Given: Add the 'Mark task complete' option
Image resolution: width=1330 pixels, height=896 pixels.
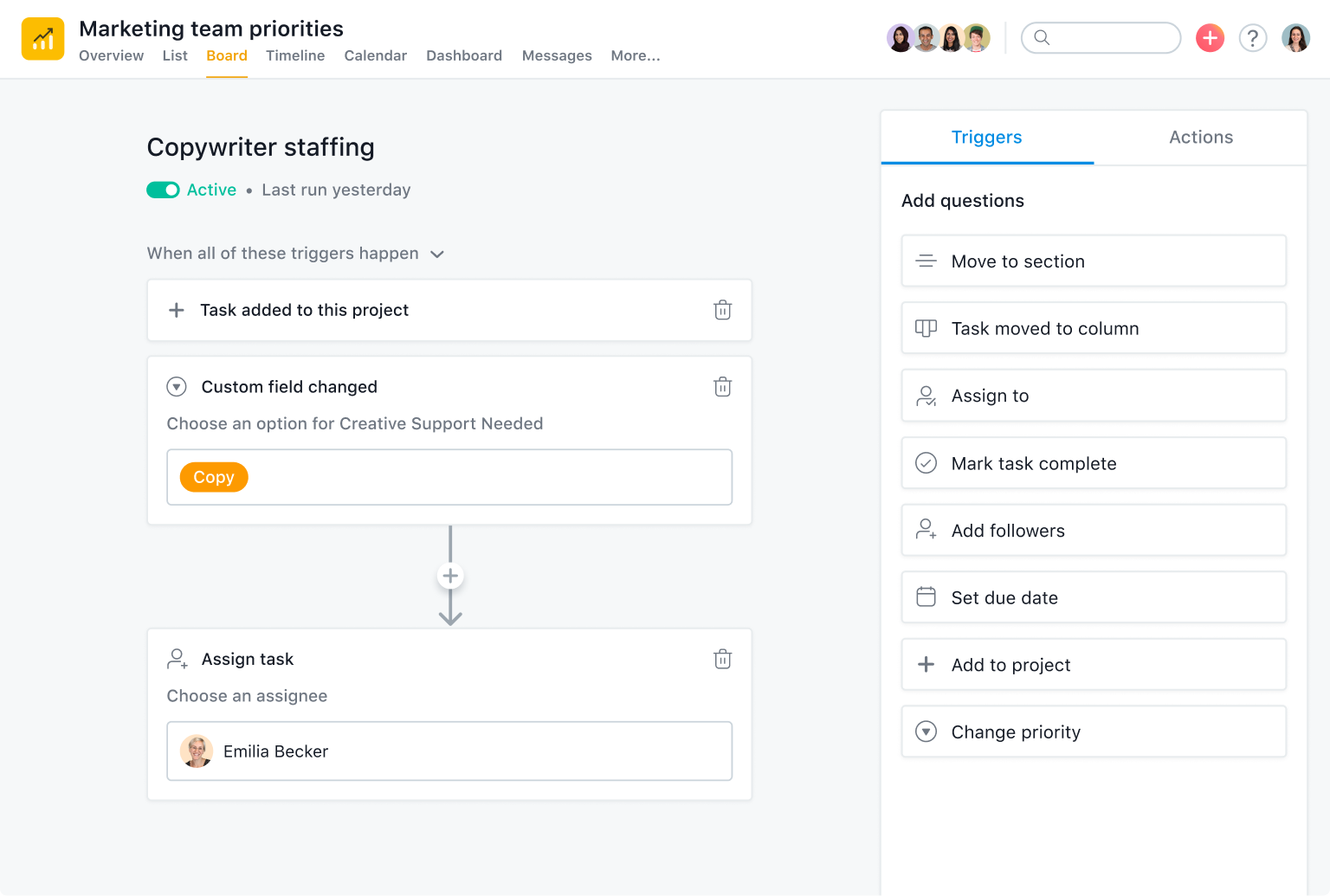Looking at the screenshot, I should click(x=1093, y=463).
